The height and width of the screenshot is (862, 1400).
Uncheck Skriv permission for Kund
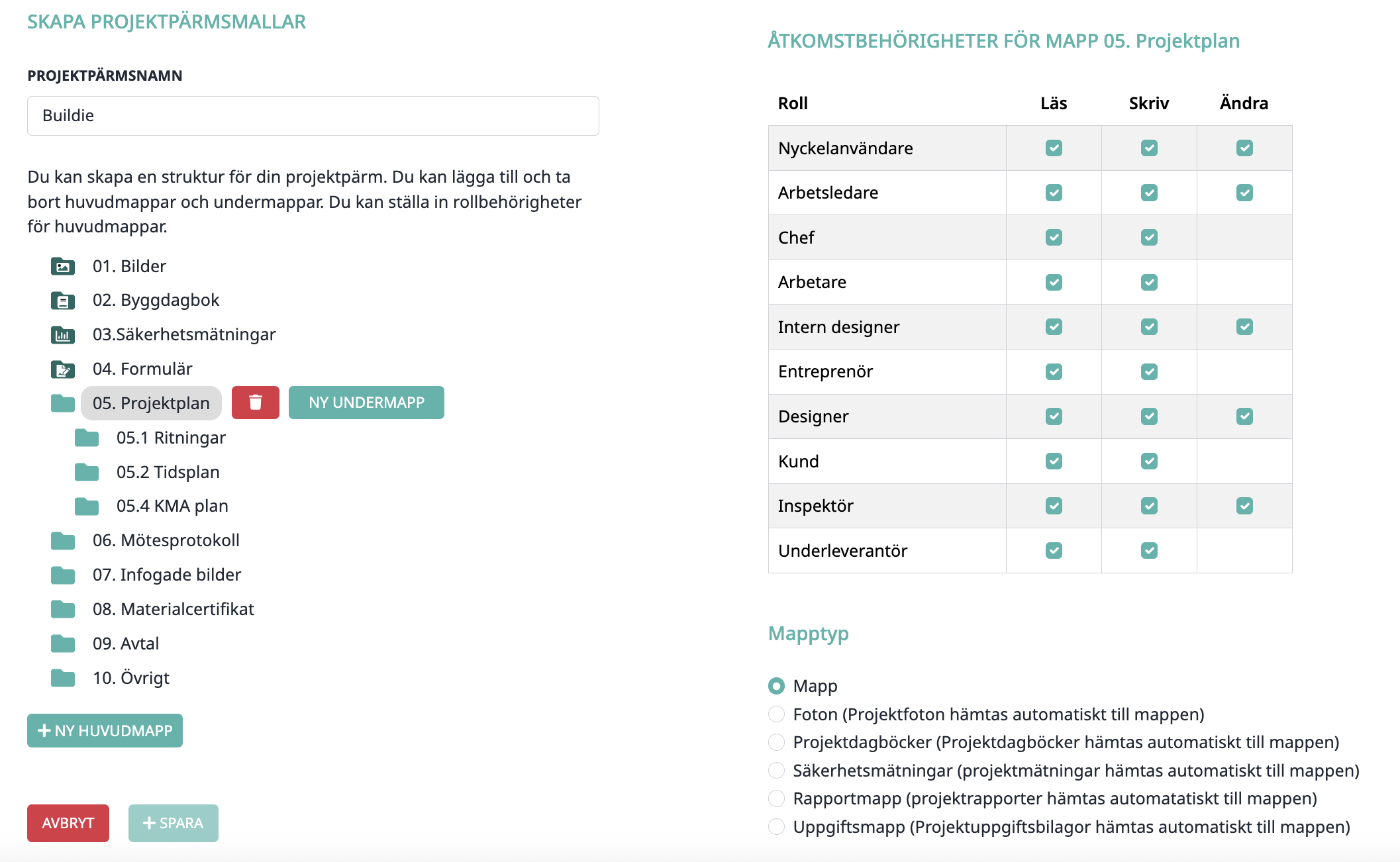[x=1149, y=461]
